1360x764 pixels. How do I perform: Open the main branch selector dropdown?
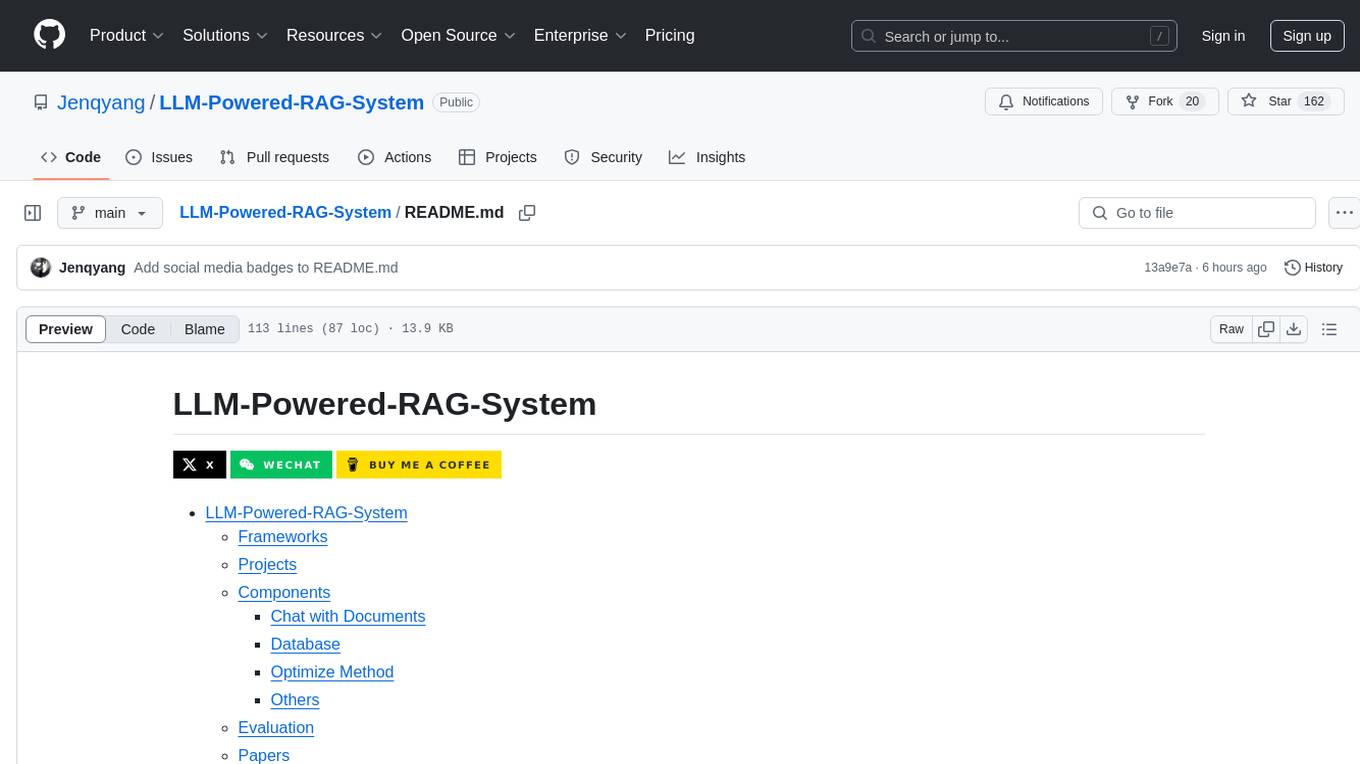tap(110, 213)
